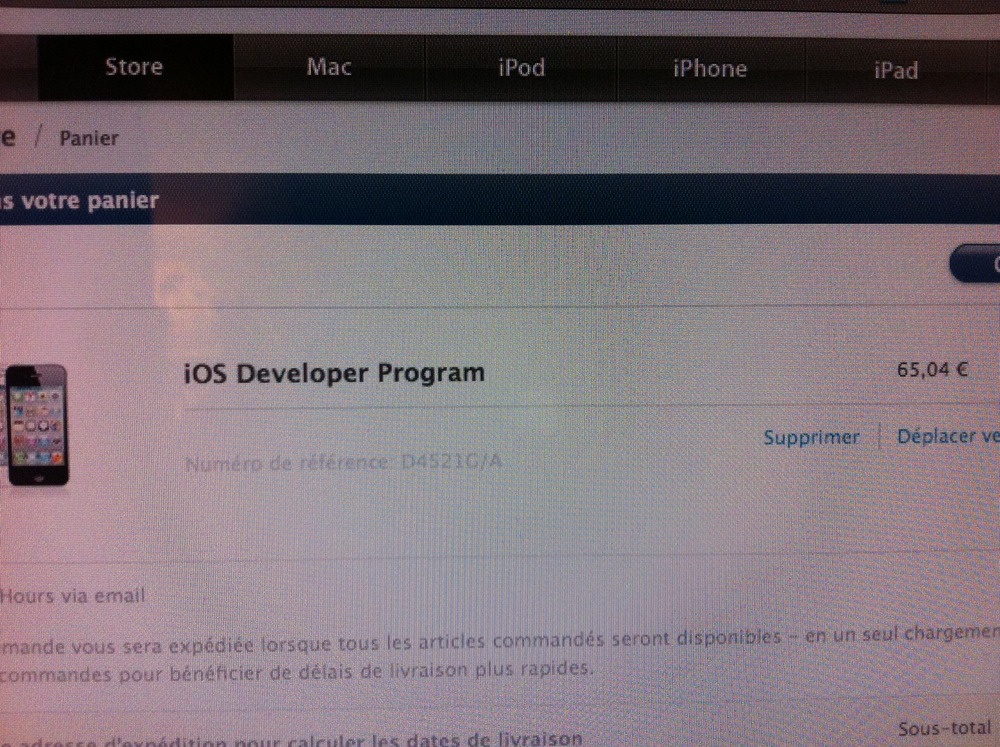
Task: Click the Numéro de référence D4521G/A text
Action: coord(342,463)
